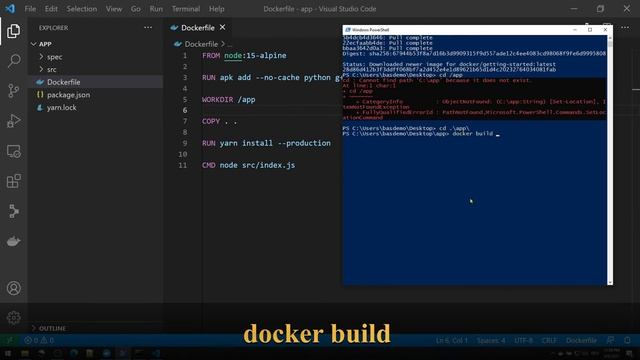Click PowerShell window title bar icon

348,30
